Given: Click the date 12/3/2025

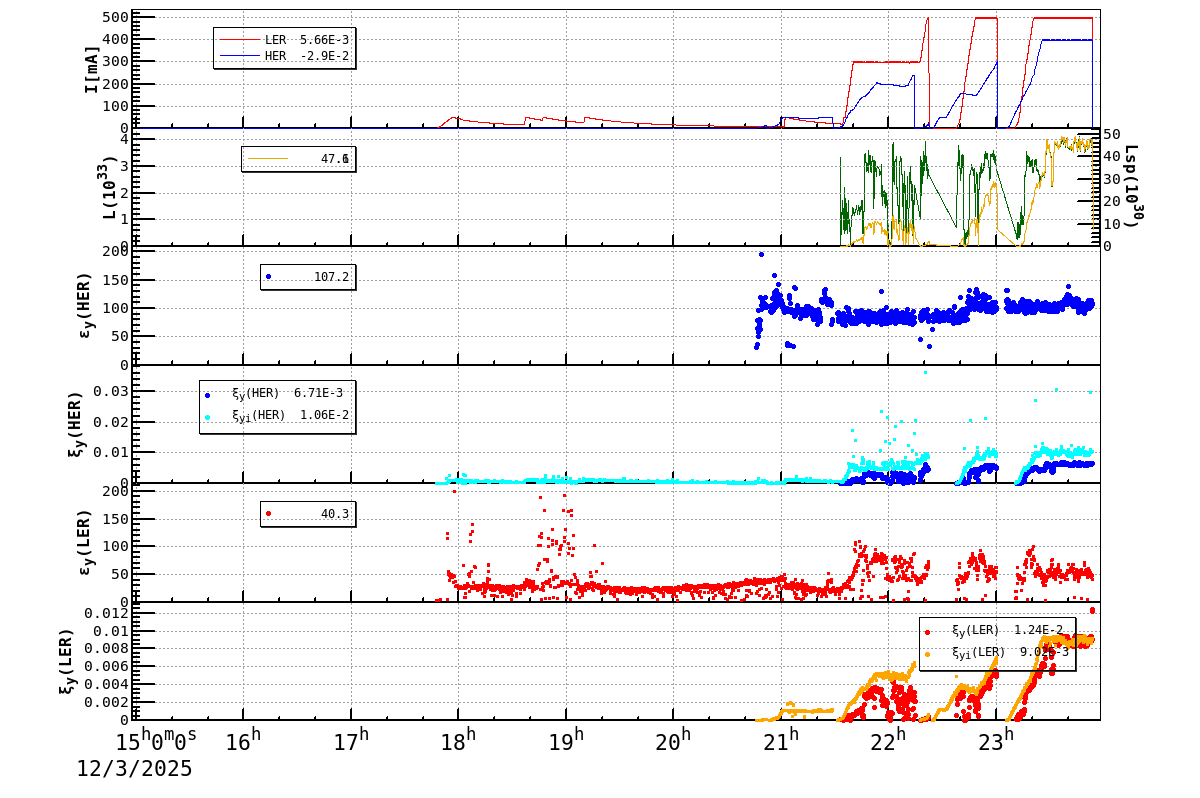Looking at the screenshot, I should point(135,769).
